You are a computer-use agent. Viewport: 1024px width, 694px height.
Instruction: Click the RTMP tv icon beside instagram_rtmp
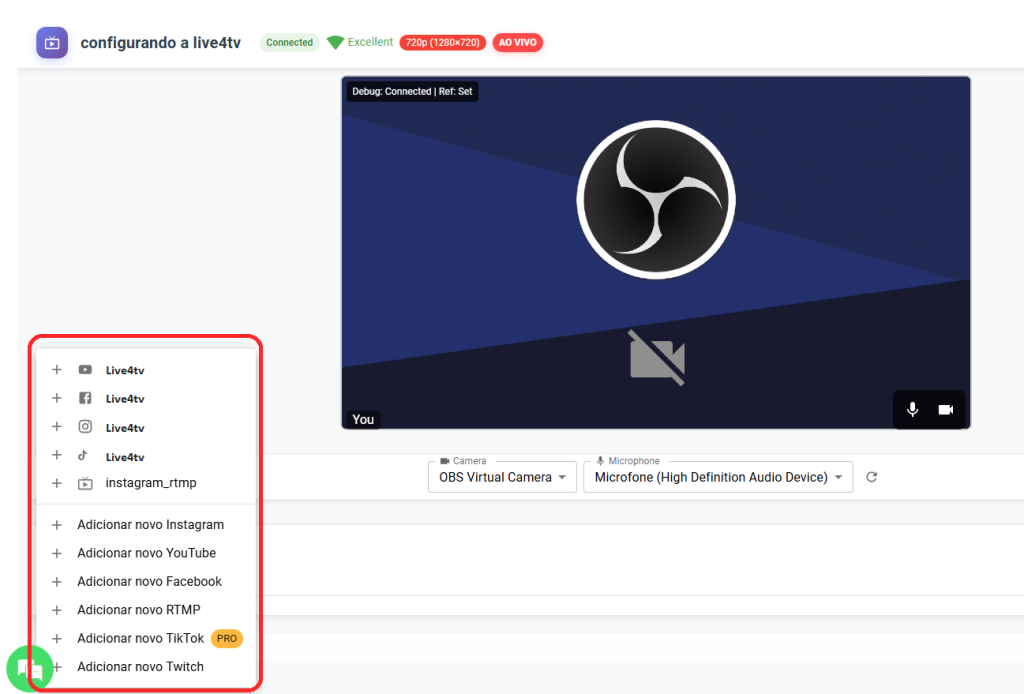[x=85, y=483]
